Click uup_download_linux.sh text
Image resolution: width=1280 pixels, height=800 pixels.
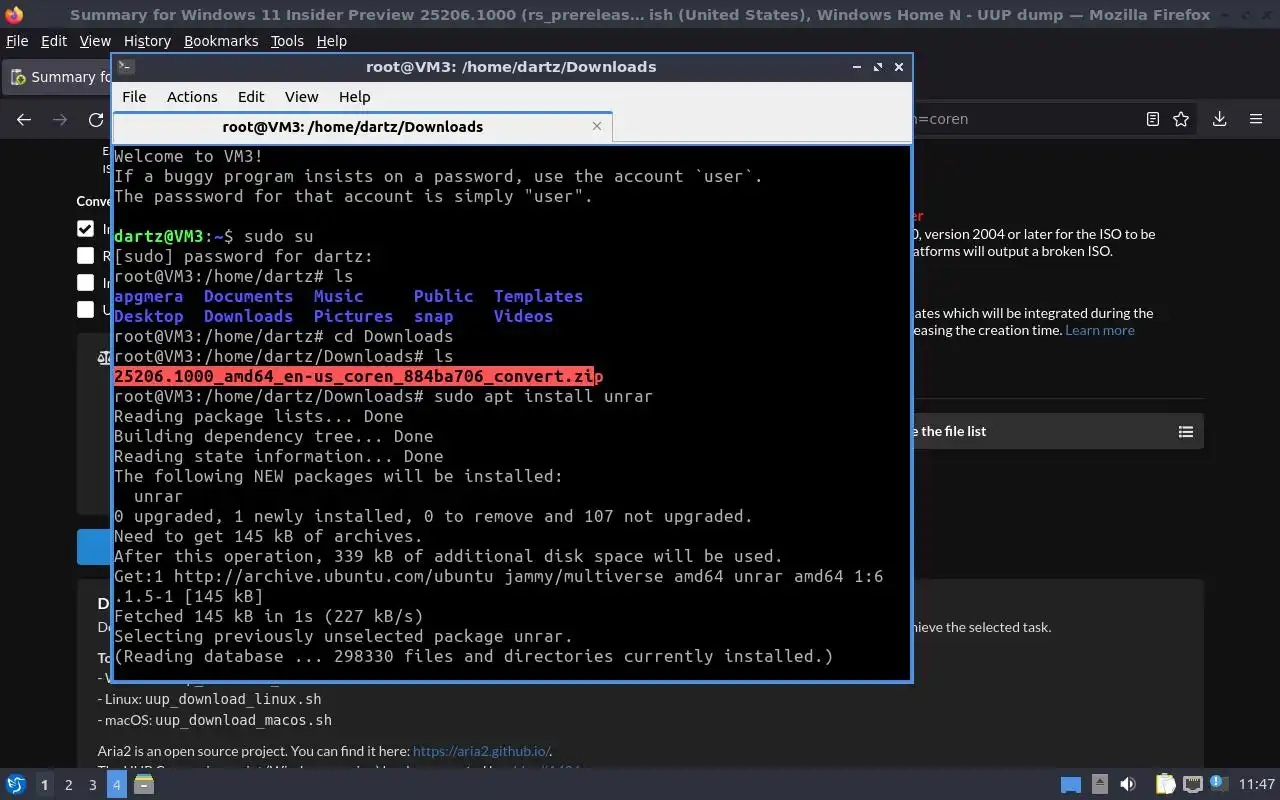pyautogui.click(x=233, y=699)
